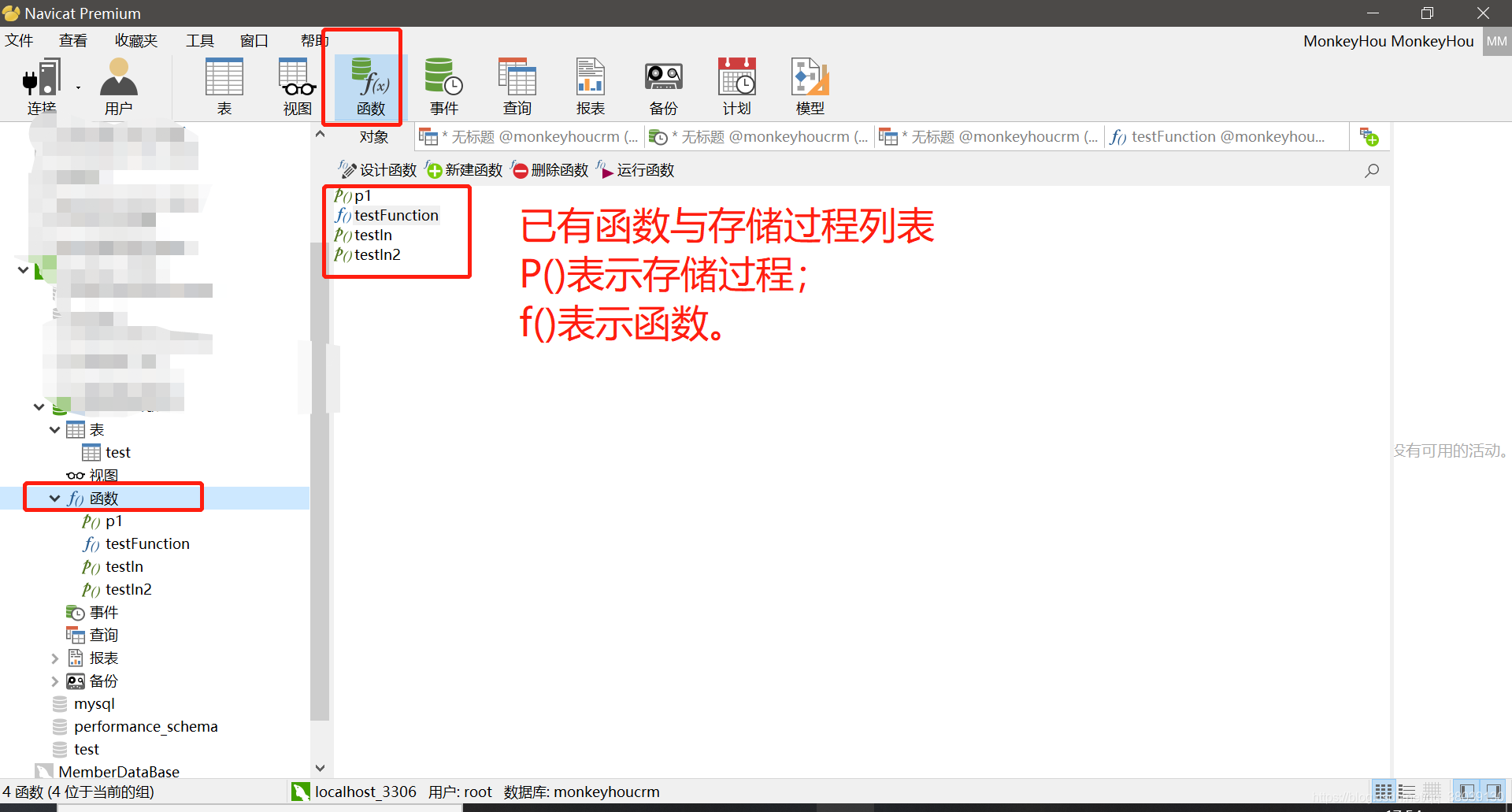
Task: Open the 连接 dropdown arrow
Action: tap(78, 87)
